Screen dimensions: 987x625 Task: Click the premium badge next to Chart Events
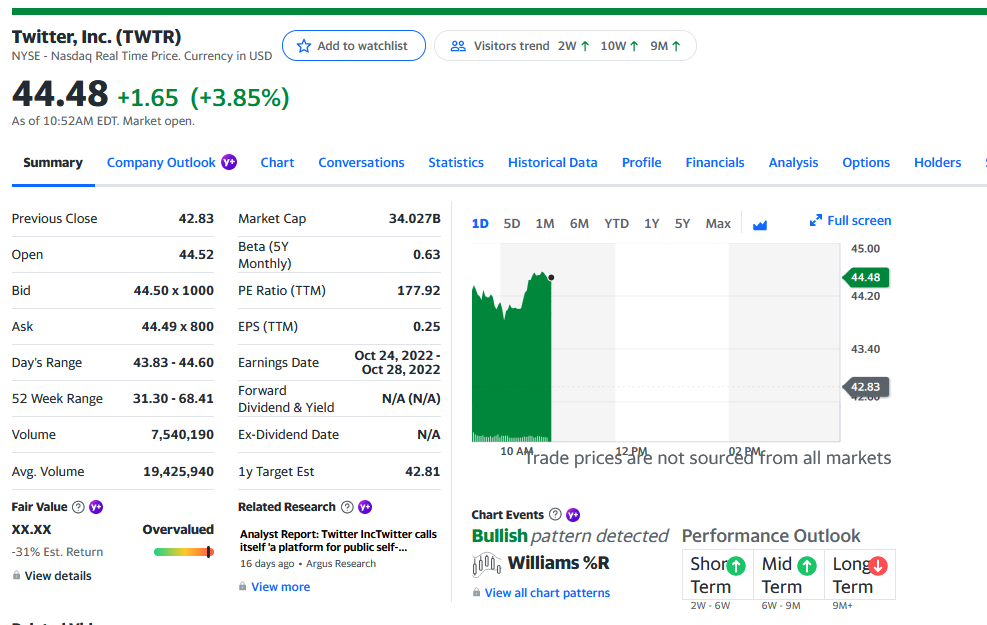[x=573, y=515]
